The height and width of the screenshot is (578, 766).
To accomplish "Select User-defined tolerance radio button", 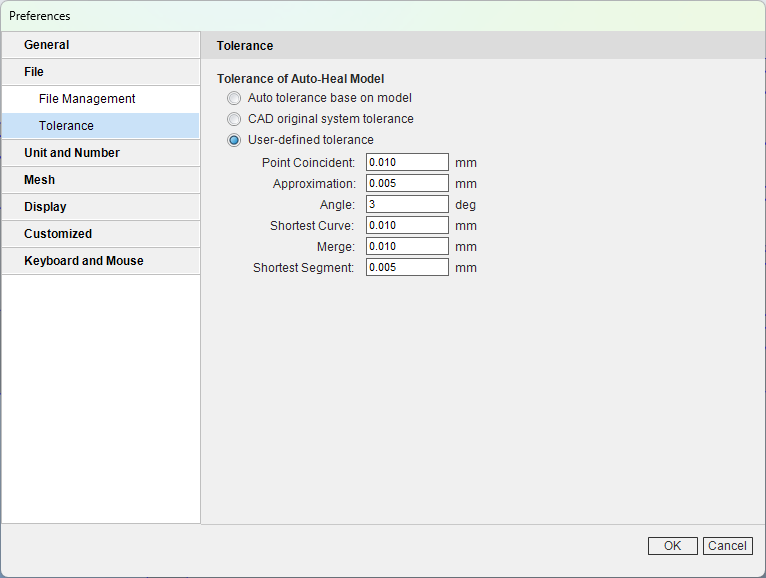I will click(x=234, y=140).
